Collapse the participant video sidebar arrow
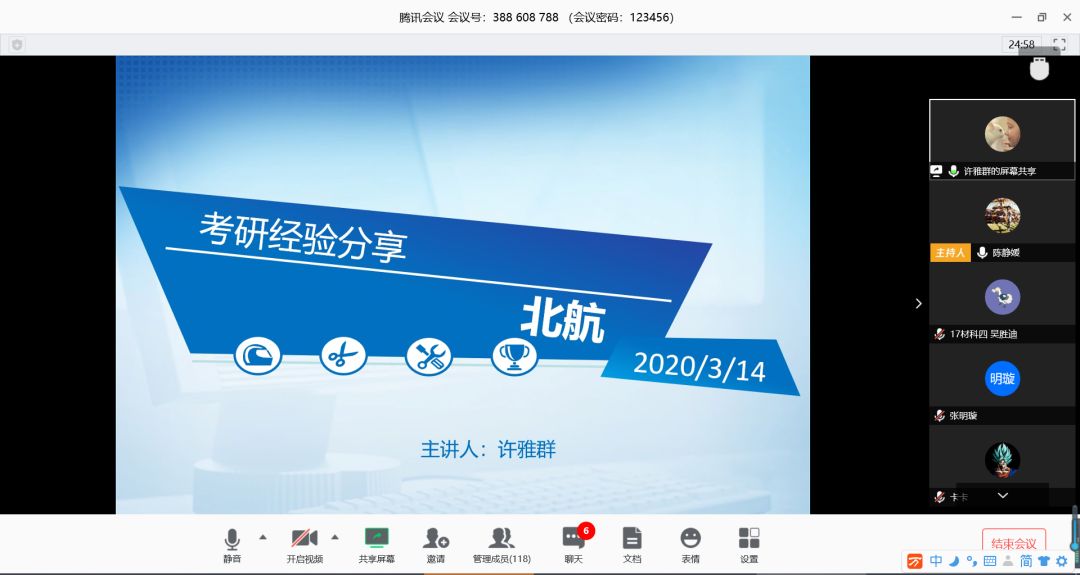1080x575 pixels. point(918,303)
